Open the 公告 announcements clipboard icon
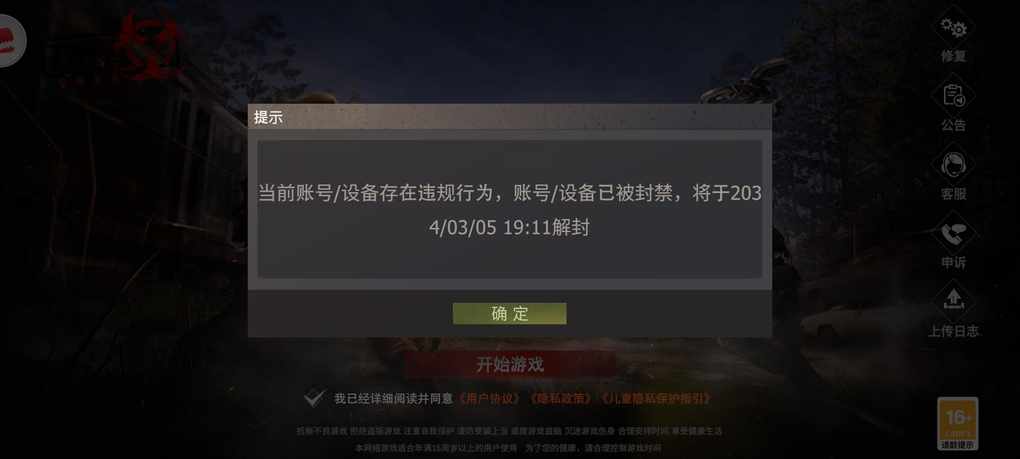The image size is (1020, 459). (954, 97)
